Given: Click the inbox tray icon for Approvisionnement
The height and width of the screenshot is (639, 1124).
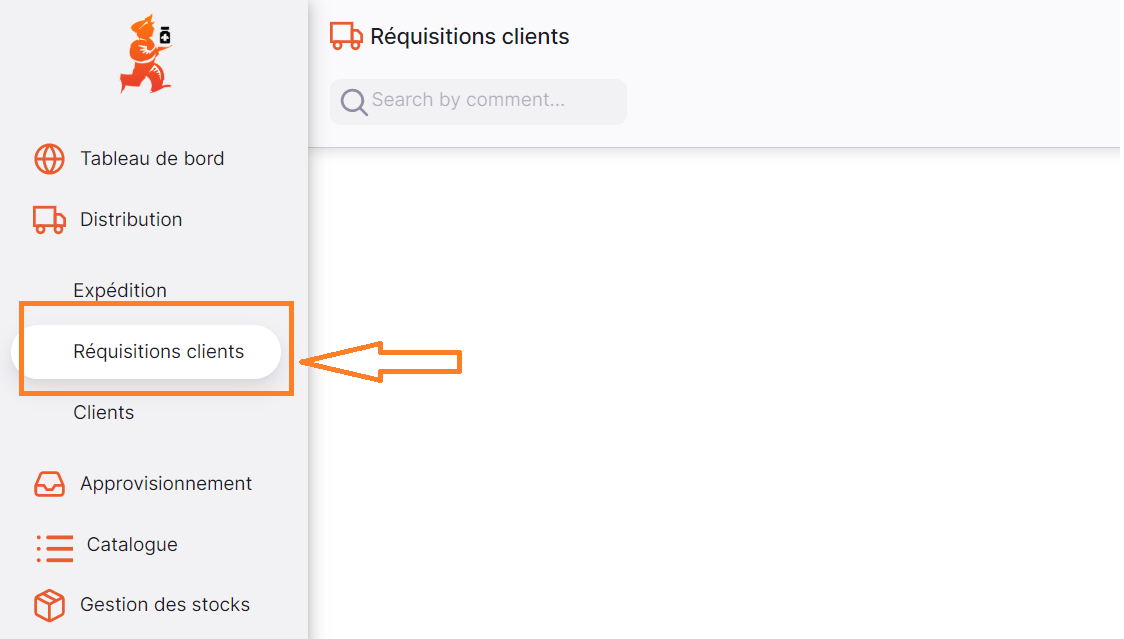Looking at the screenshot, I should click(x=49, y=484).
